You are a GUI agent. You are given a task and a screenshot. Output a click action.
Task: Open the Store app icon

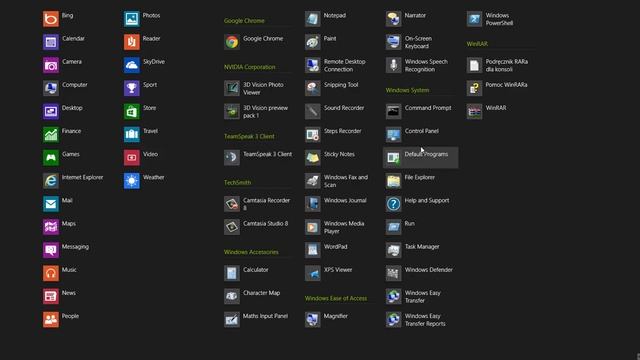pos(132,111)
